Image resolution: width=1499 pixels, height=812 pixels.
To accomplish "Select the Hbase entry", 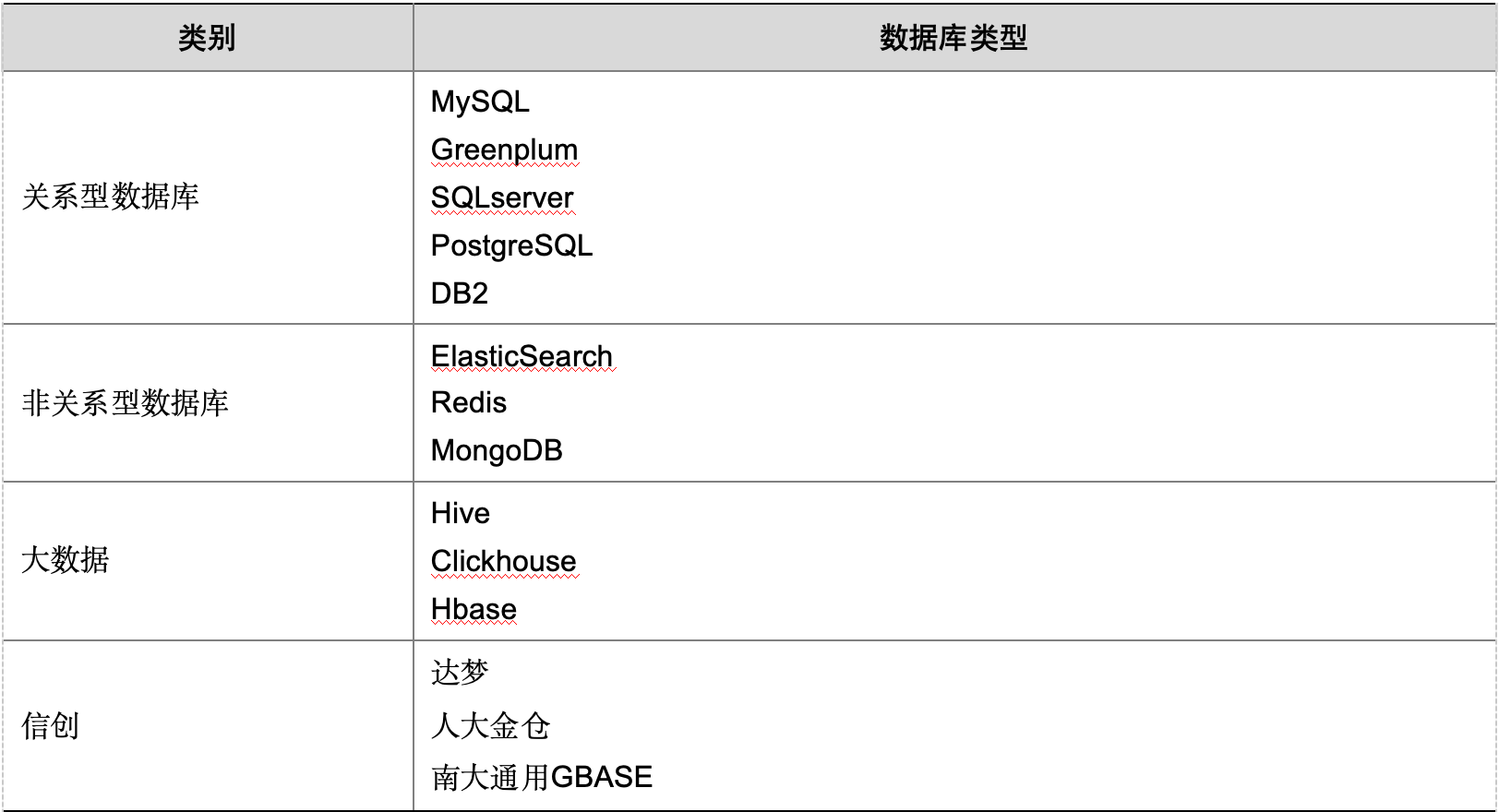I will click(474, 609).
